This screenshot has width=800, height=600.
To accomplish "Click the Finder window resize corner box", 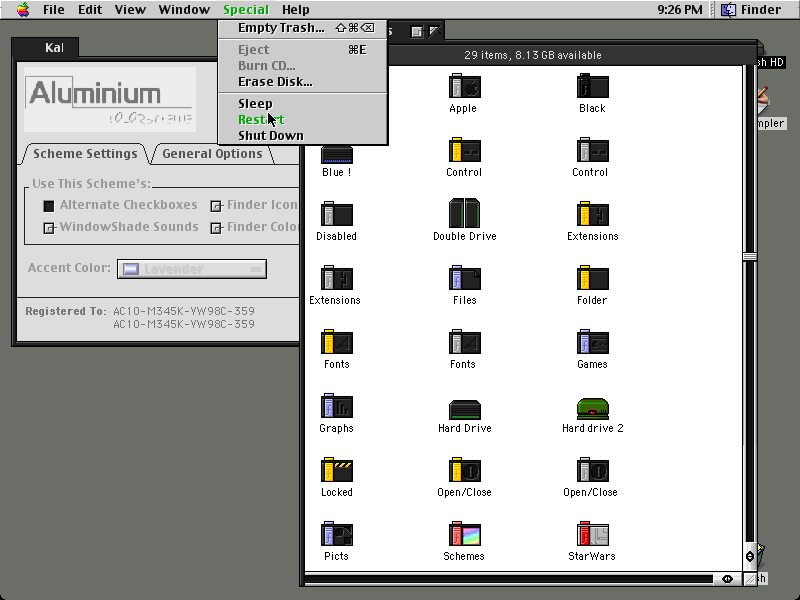I will click(749, 579).
